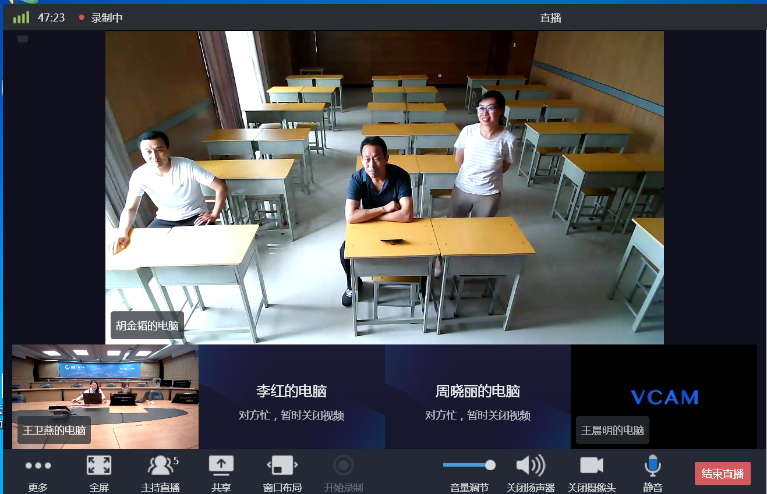Click the red 结束直播 button
The image size is (767, 494).
pyautogui.click(x=722, y=473)
